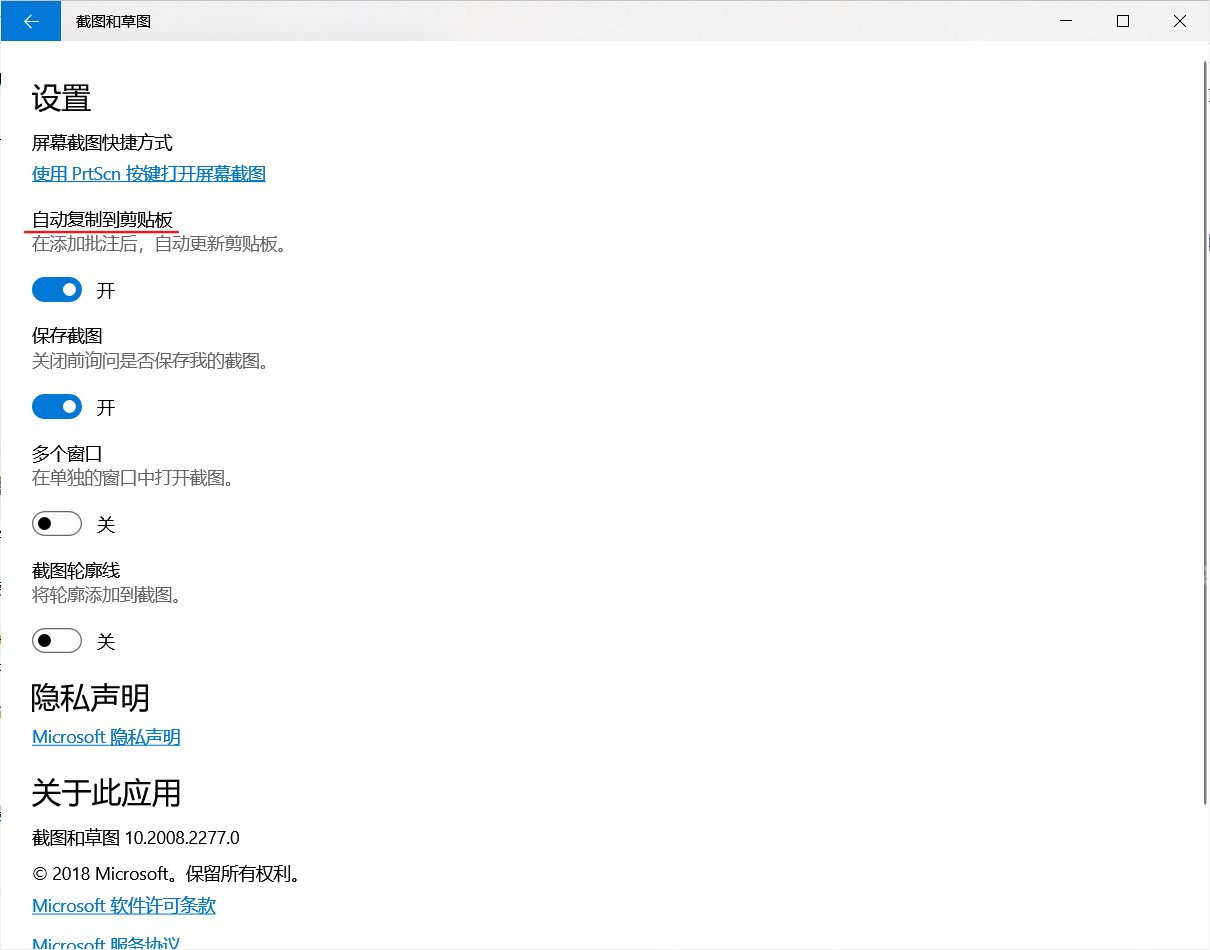Enable the multiple windows toggle

click(x=57, y=524)
